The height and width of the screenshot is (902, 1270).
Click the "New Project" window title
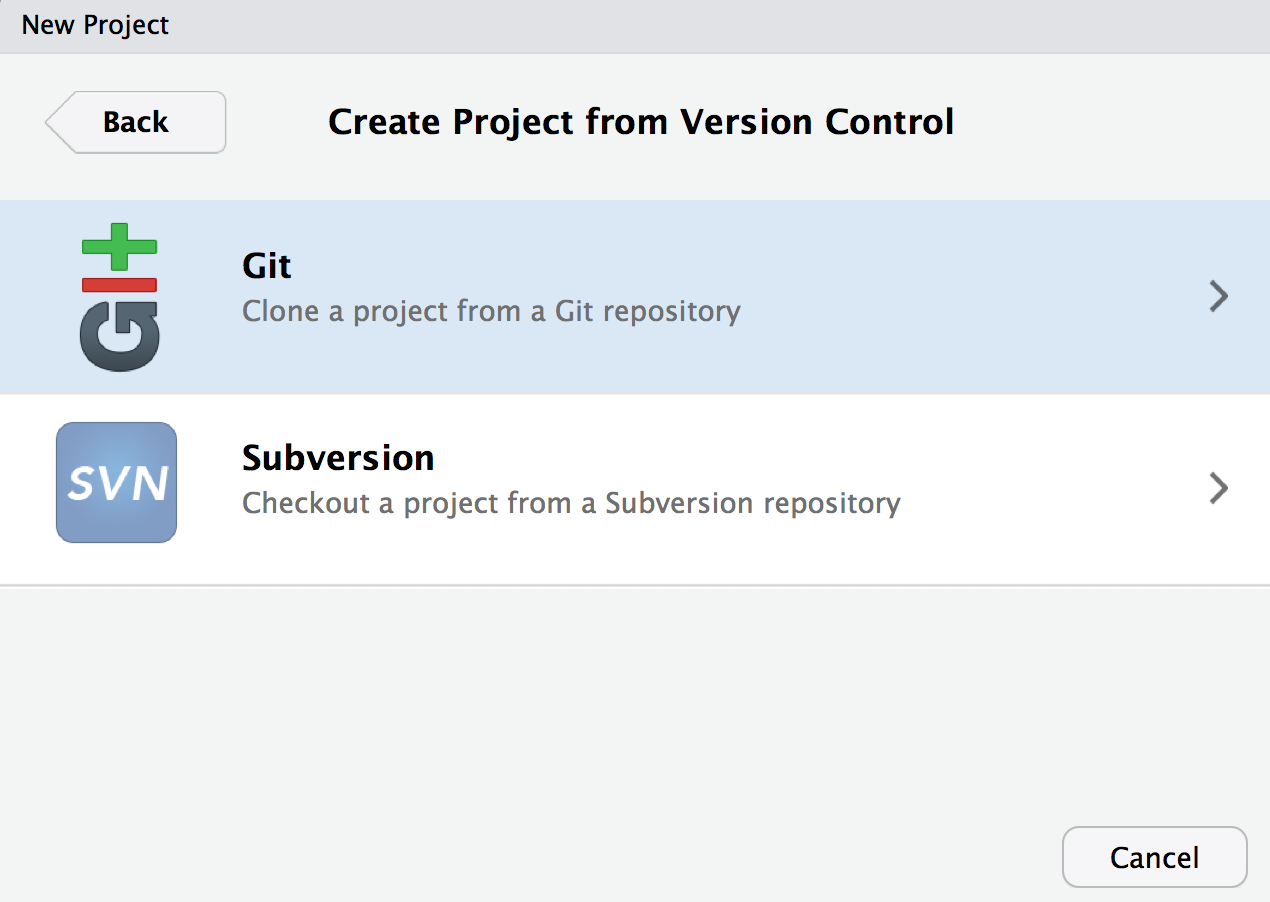[95, 25]
